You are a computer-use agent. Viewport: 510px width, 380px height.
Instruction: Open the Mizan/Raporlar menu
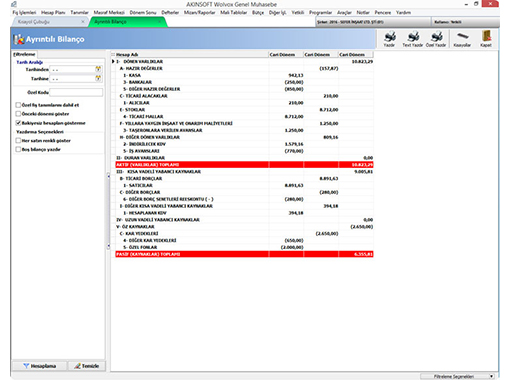[x=200, y=12]
